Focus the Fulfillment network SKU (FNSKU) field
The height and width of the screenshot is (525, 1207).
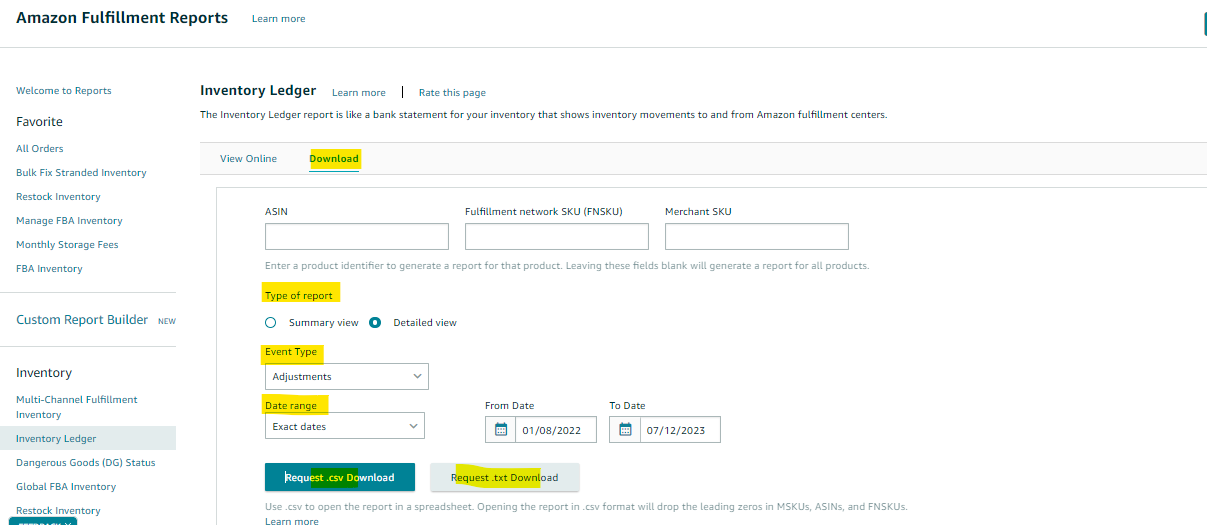(557, 236)
